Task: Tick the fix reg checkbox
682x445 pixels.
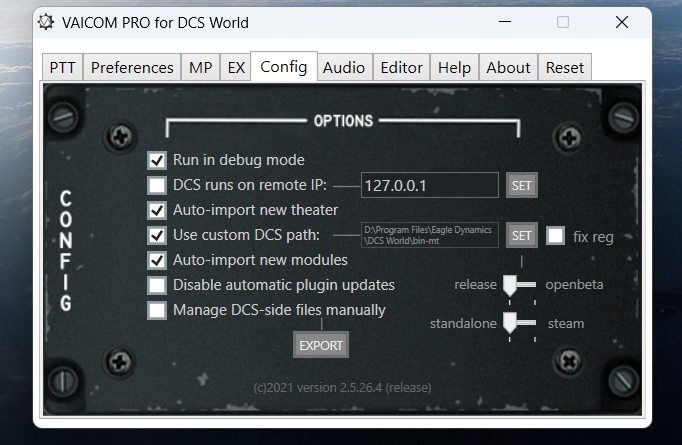Action: pos(555,235)
